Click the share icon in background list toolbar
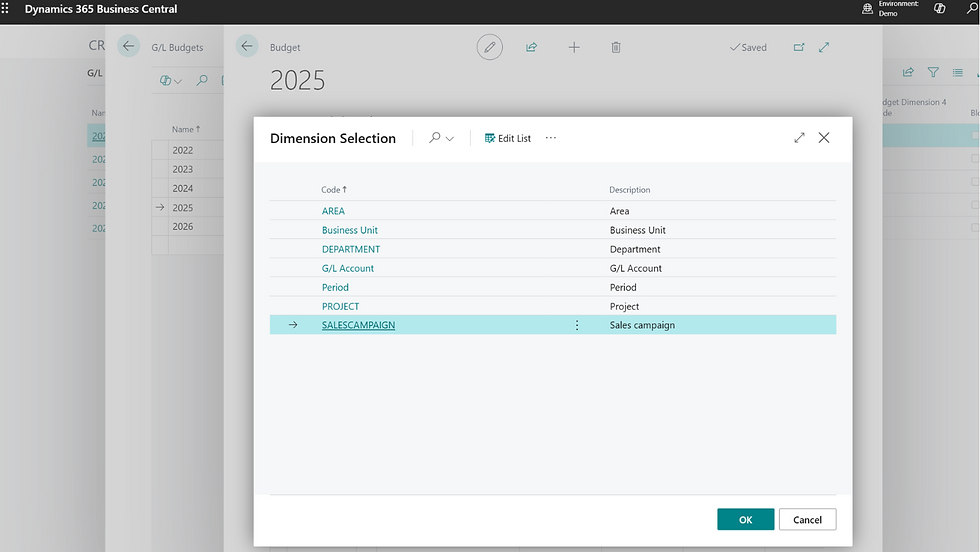 click(908, 73)
